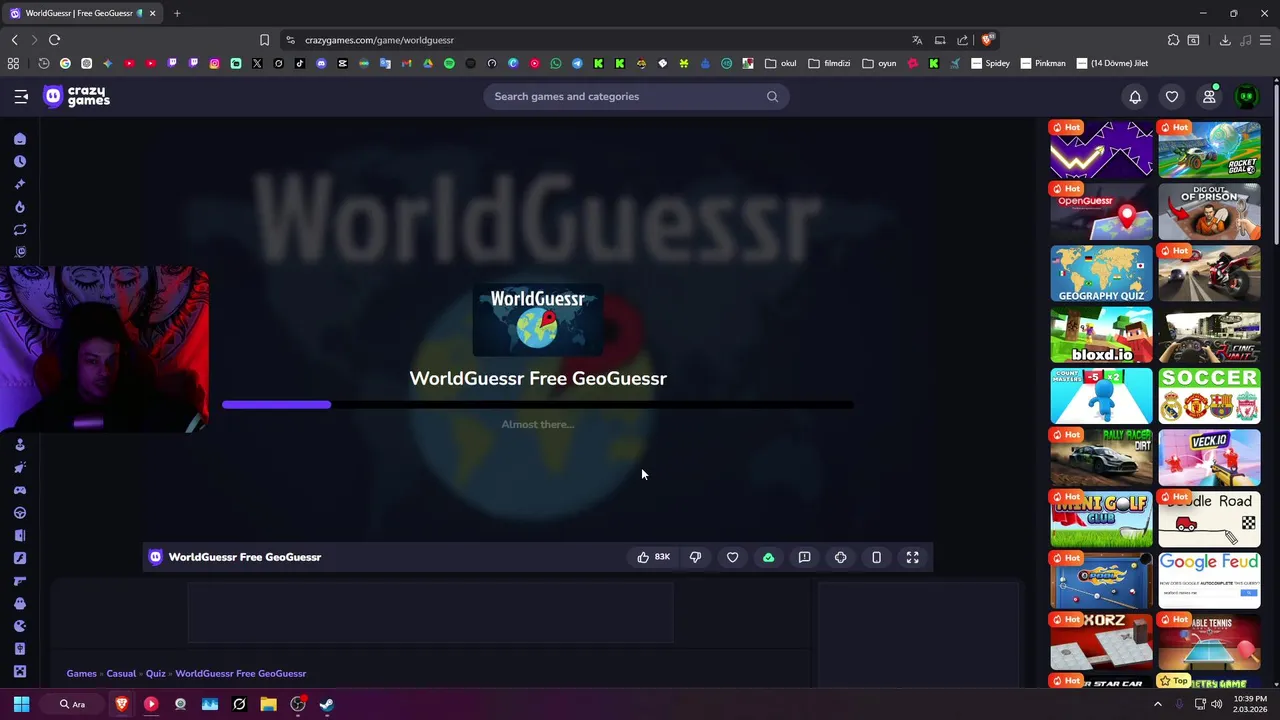Viewport: 1280px width, 720px height.
Task: Open the Google Feud game thumbnail
Action: (x=1209, y=580)
